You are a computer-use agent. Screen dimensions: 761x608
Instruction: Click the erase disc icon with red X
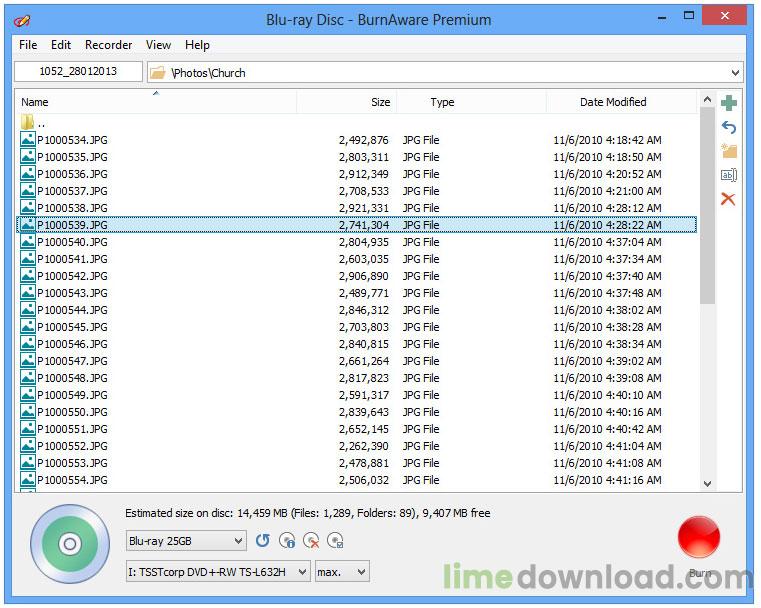point(311,541)
